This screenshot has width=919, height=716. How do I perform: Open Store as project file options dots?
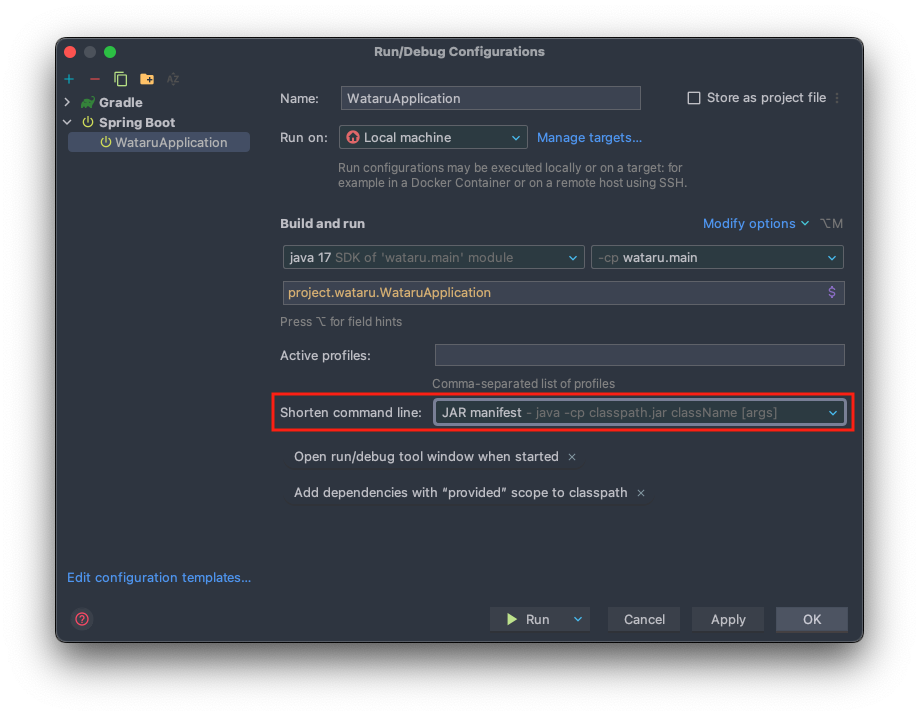(x=838, y=98)
